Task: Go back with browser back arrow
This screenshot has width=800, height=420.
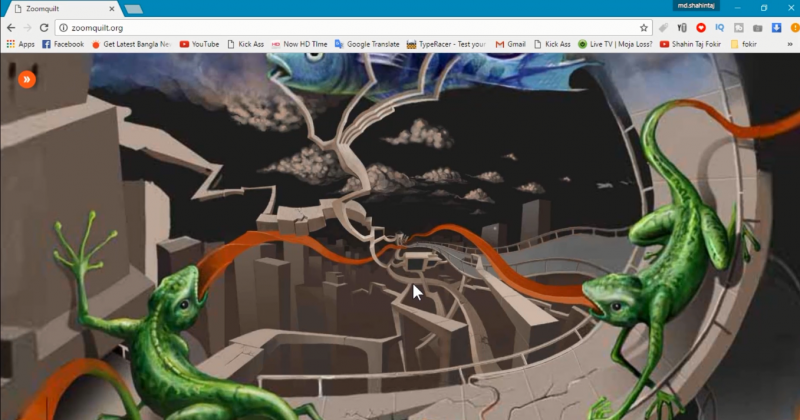Action: tap(11, 28)
